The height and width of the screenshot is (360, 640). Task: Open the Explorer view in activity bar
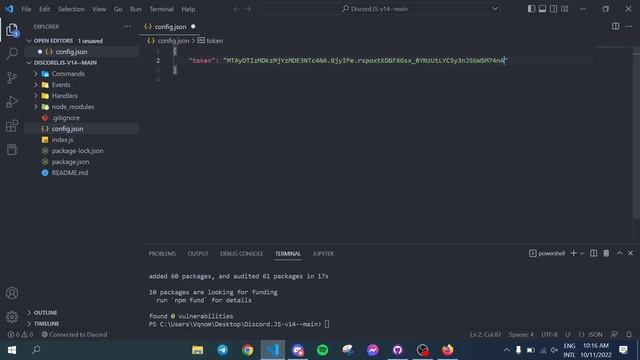click(12, 29)
